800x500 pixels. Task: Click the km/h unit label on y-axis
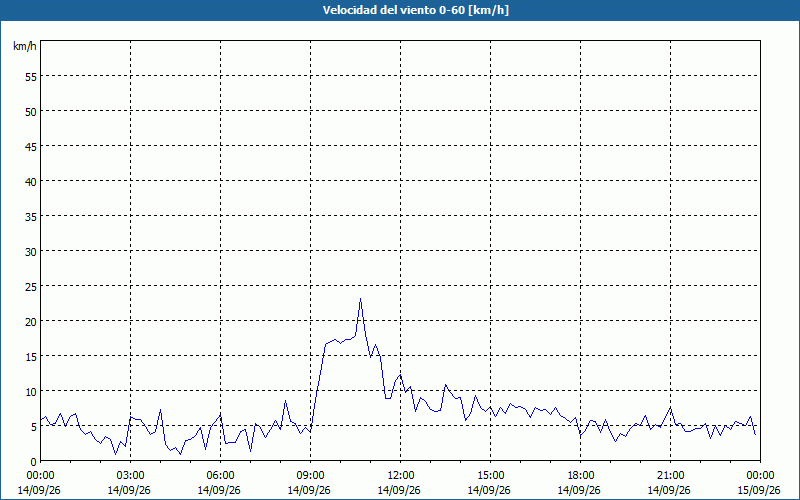[24, 46]
